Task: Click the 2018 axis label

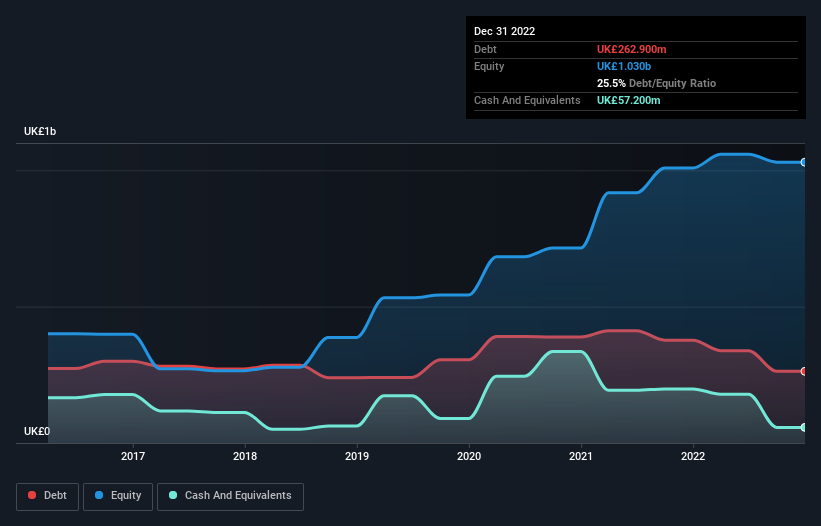Action: [245, 456]
